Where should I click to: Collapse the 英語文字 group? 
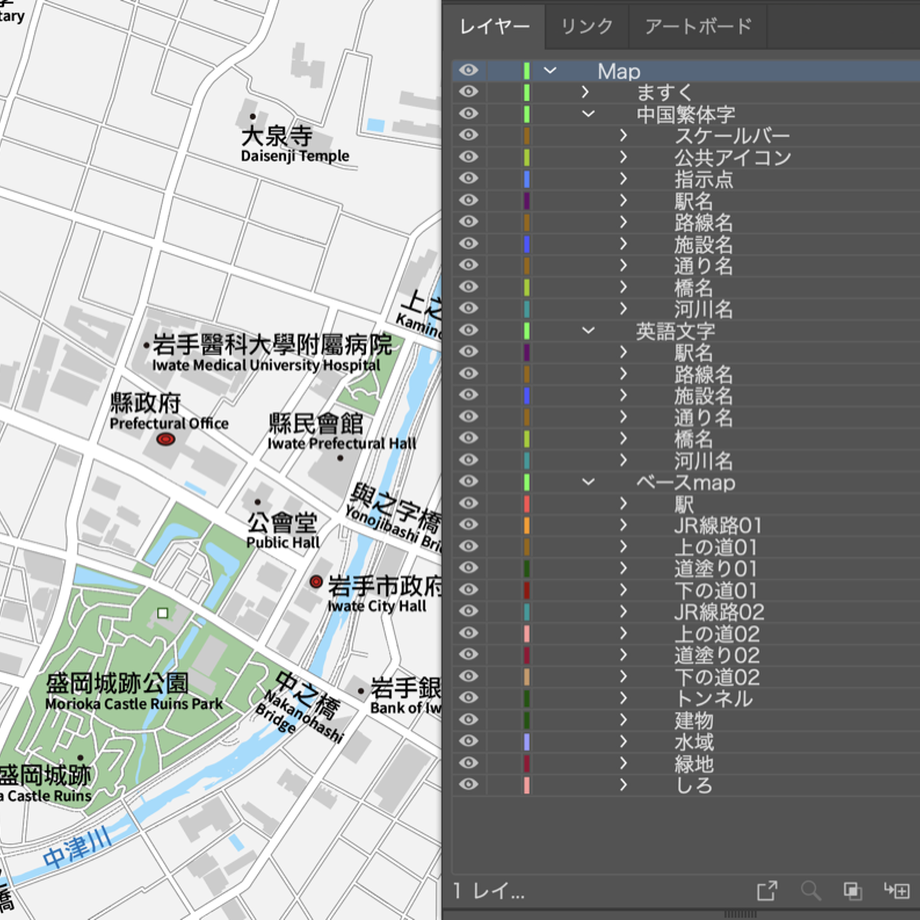[x=588, y=330]
